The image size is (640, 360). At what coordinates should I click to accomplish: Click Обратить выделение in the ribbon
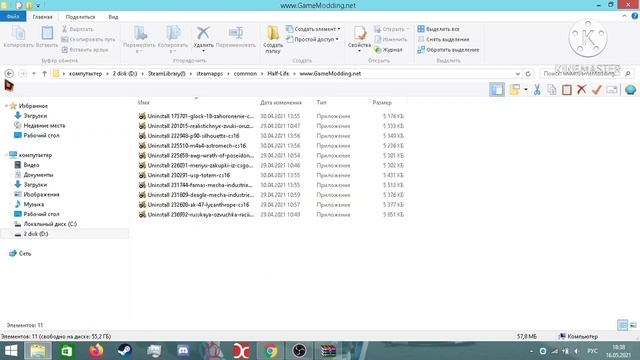(x=448, y=50)
